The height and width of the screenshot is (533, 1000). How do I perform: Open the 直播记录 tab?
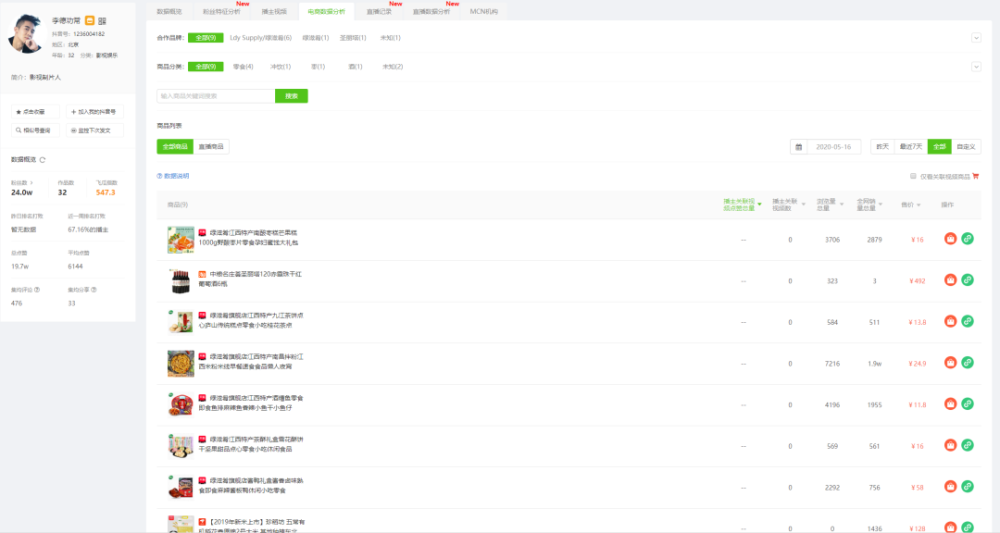379,11
